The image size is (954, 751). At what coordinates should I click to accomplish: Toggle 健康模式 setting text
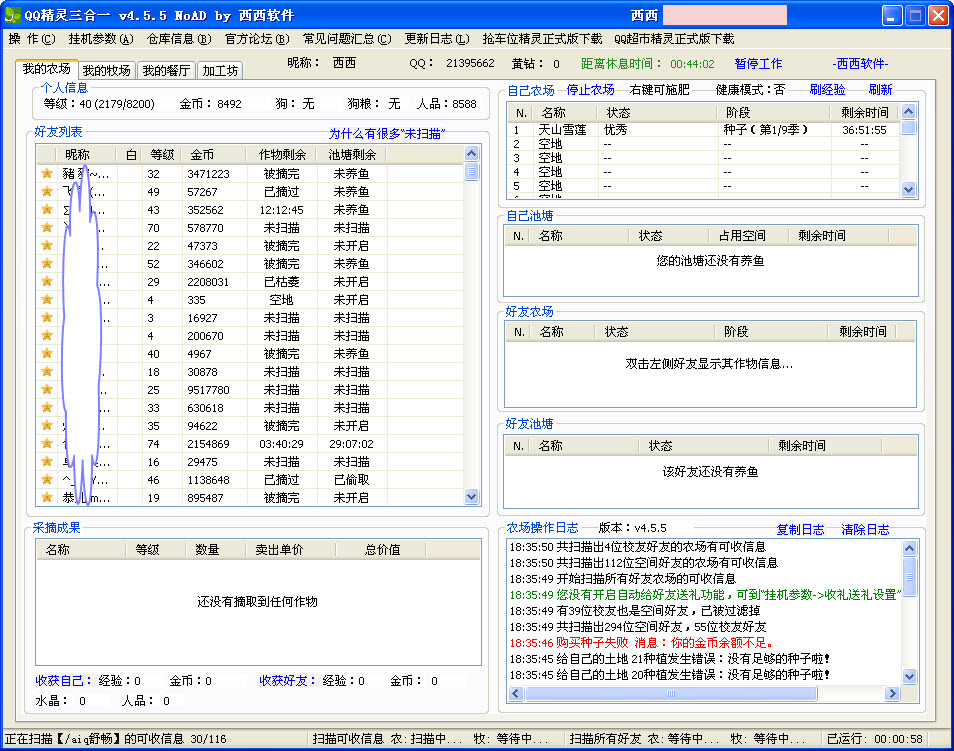coord(750,90)
